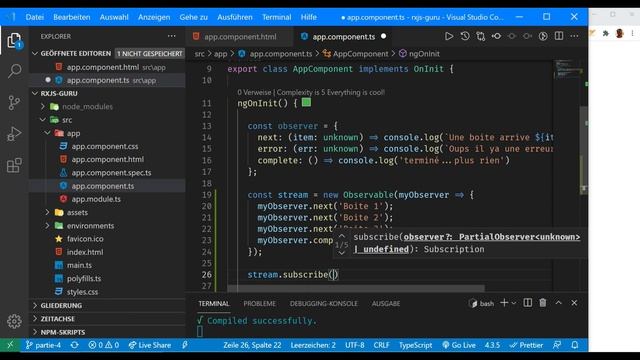Switch to the app.component.html editor tab
The width and height of the screenshot is (640, 360).
(240, 37)
